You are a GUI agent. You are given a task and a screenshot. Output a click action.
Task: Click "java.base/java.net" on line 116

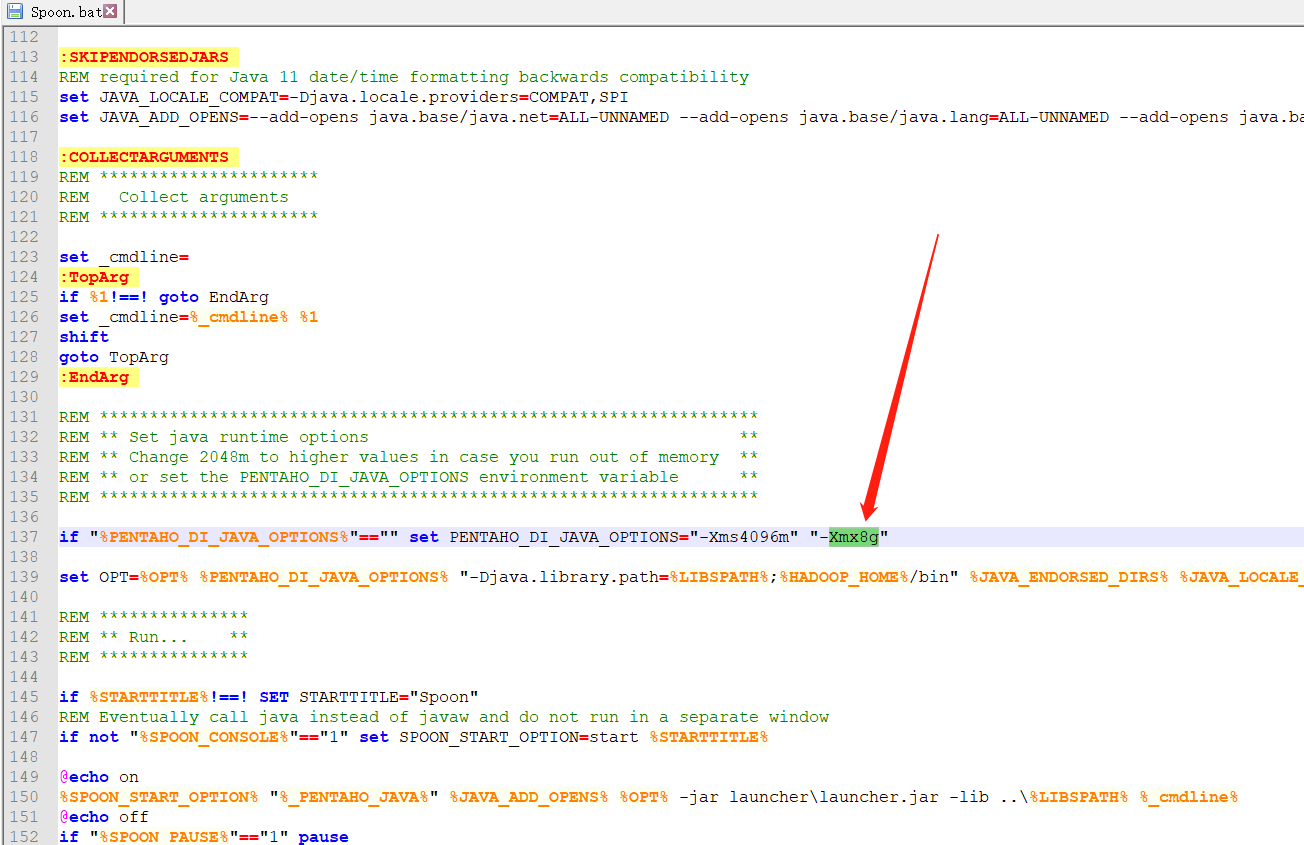click(x=458, y=117)
